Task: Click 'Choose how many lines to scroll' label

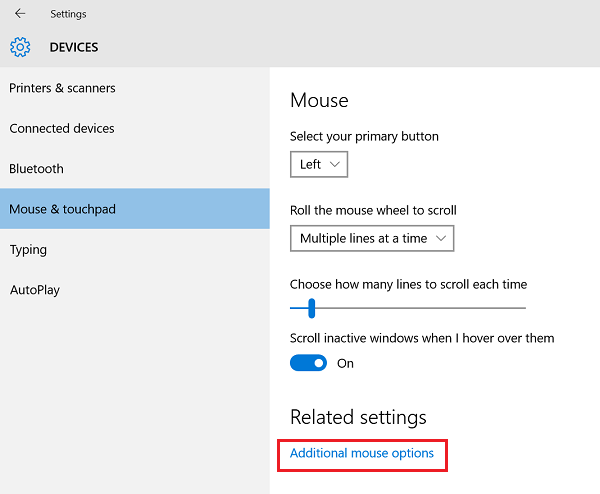Action: [408, 285]
